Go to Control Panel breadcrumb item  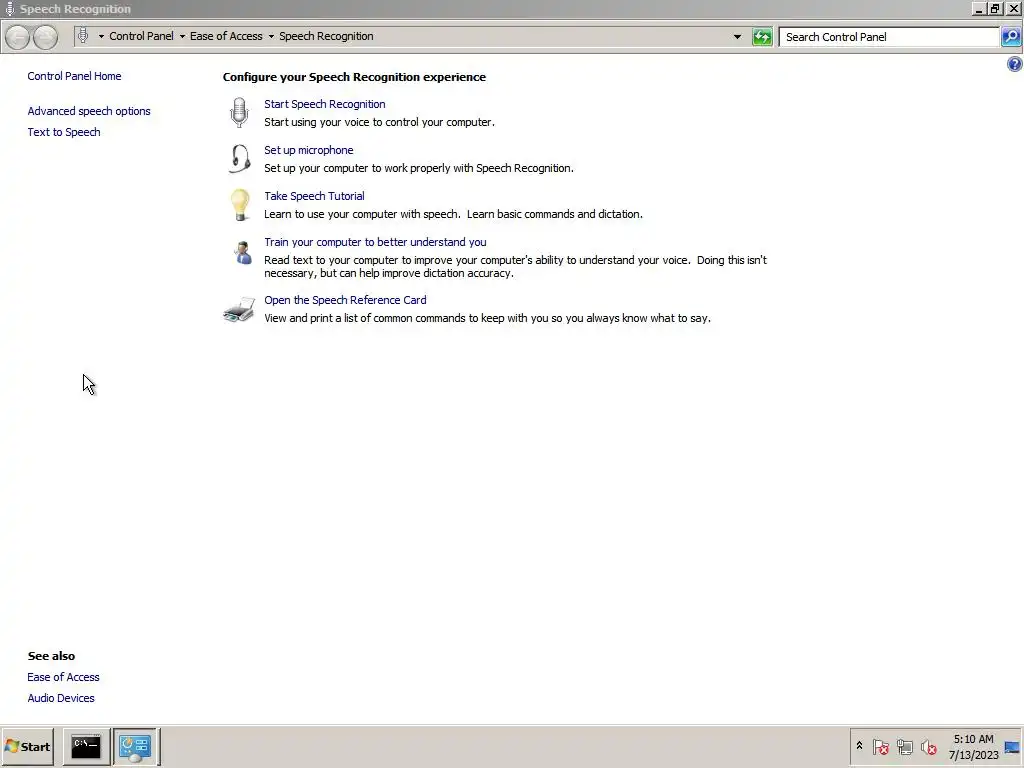pos(141,36)
